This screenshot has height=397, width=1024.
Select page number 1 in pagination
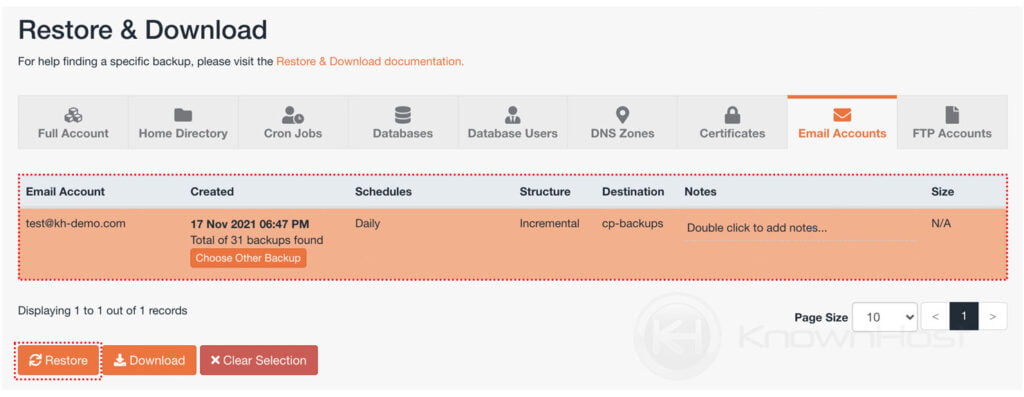[964, 317]
